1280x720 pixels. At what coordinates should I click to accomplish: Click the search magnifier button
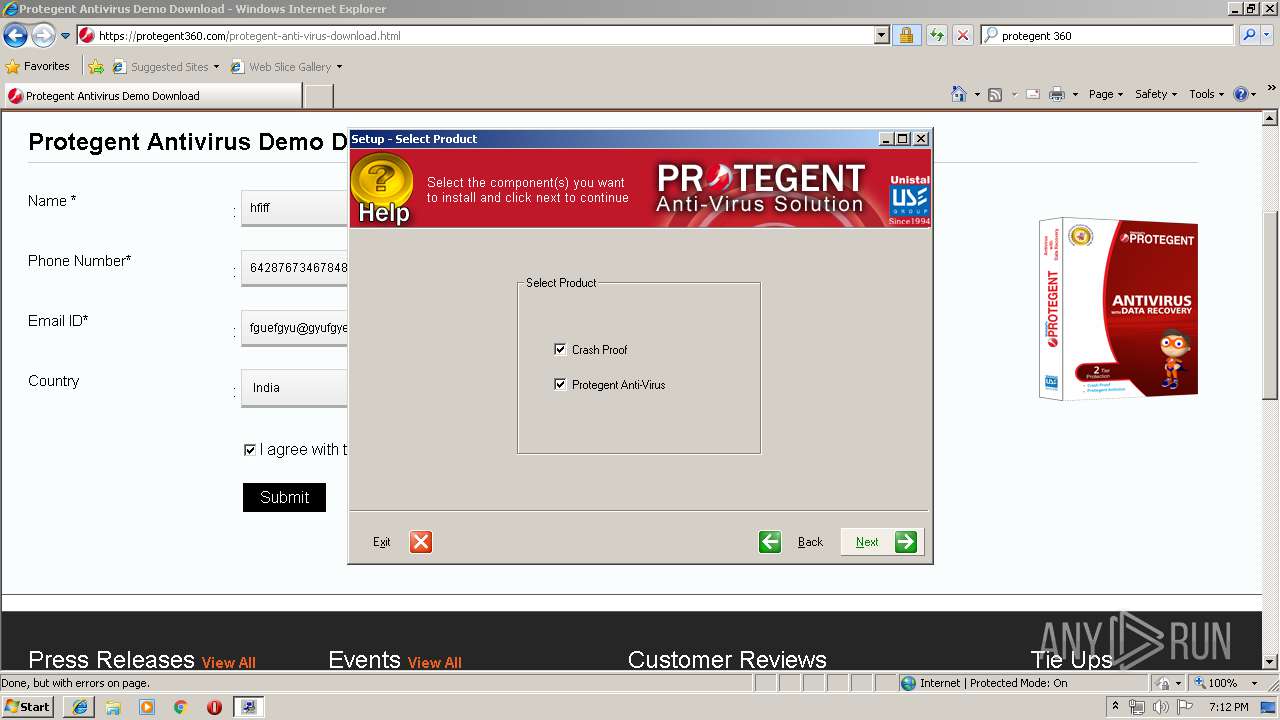[x=1249, y=36]
